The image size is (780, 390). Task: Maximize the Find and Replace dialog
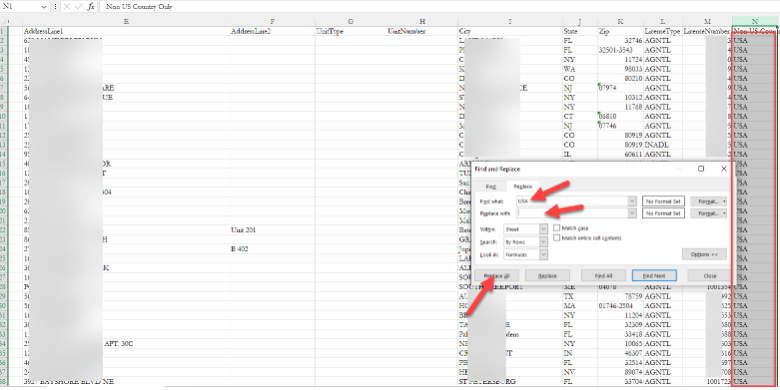click(701, 169)
